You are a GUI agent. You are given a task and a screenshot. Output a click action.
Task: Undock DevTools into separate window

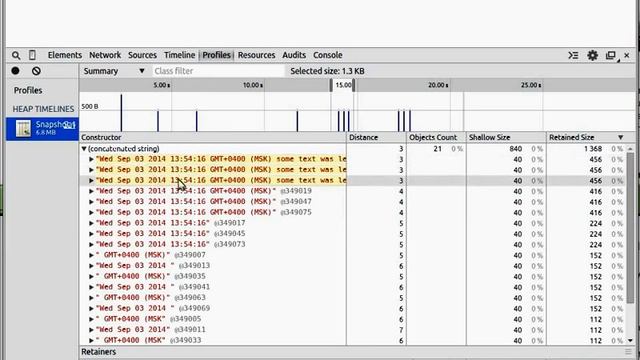click(x=611, y=55)
